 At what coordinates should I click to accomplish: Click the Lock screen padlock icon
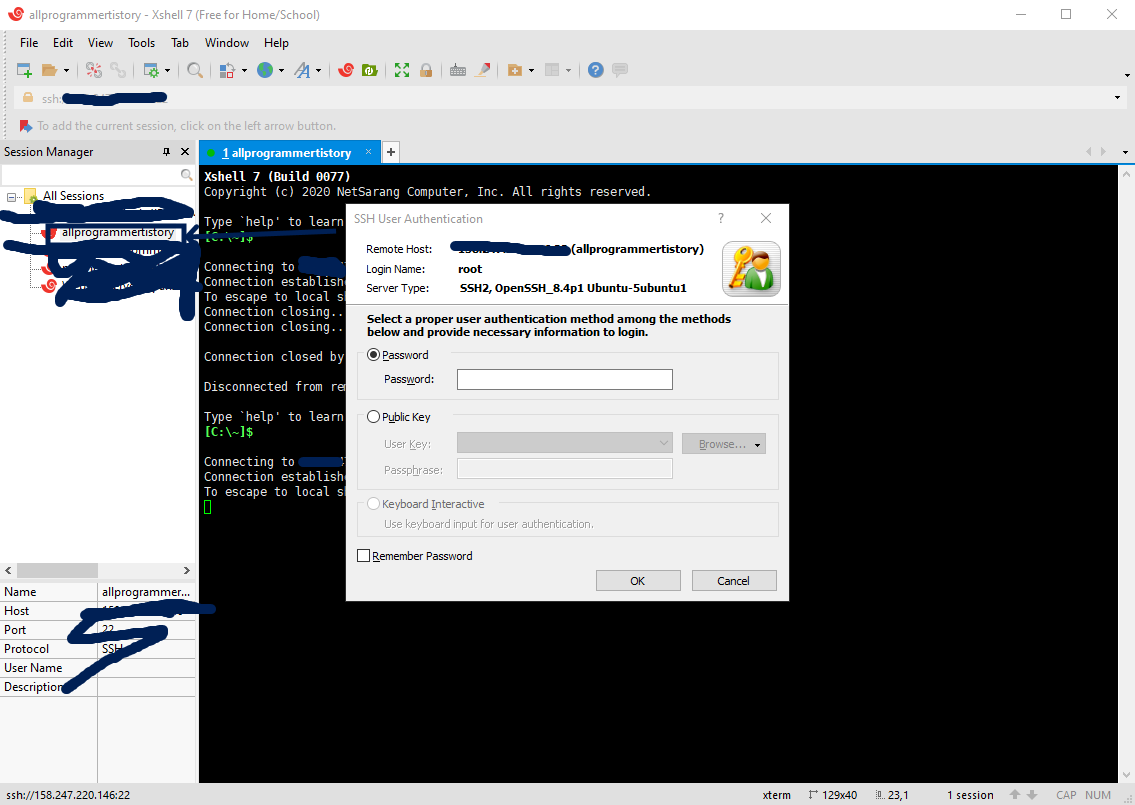tap(426, 70)
